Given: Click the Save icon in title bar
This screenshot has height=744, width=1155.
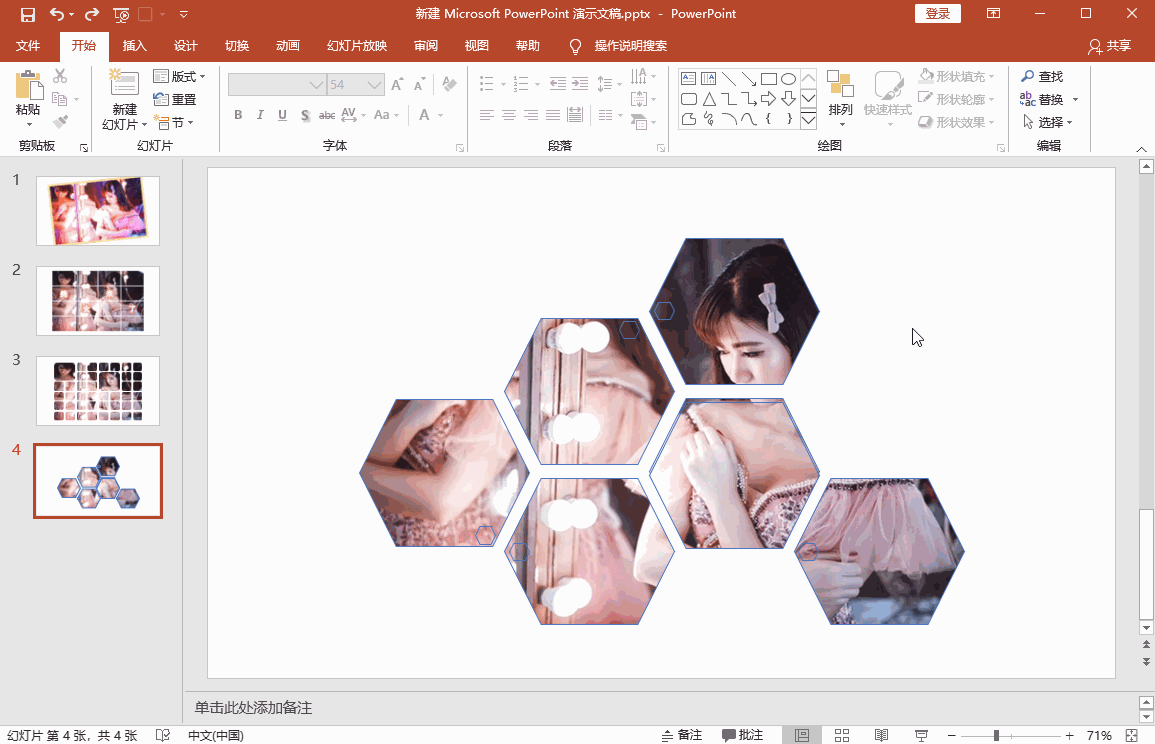Looking at the screenshot, I should coord(27,14).
